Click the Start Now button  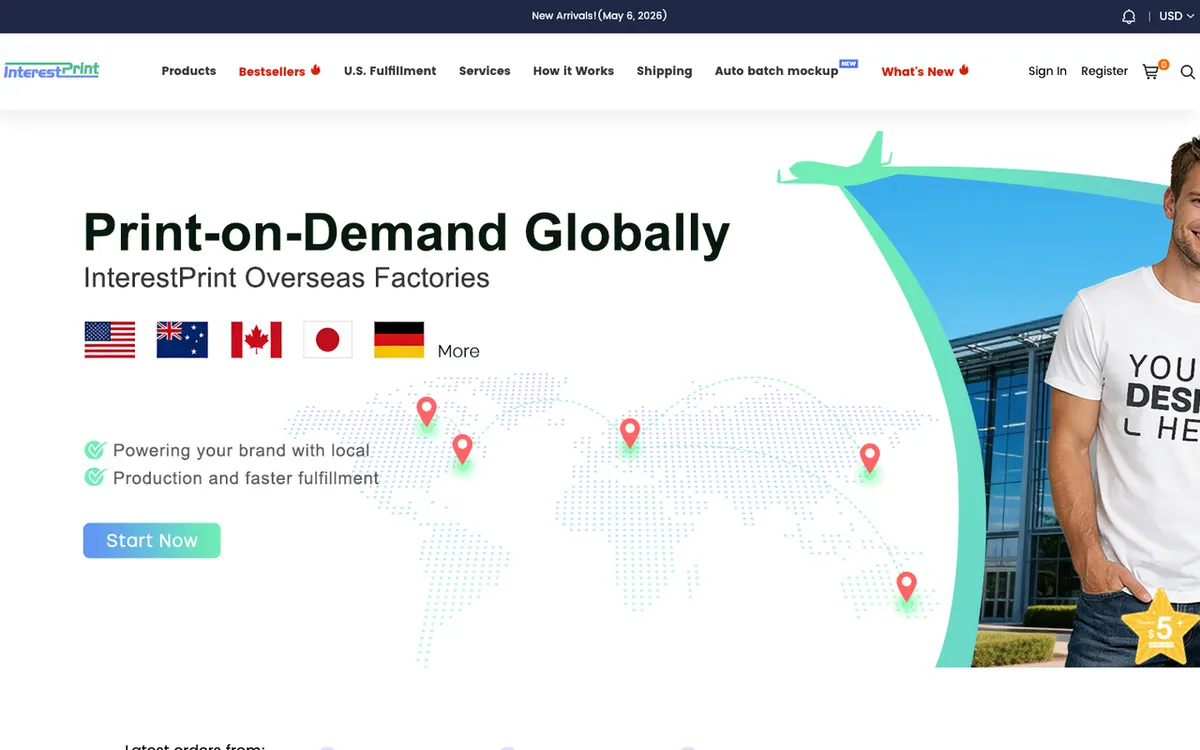pos(152,540)
